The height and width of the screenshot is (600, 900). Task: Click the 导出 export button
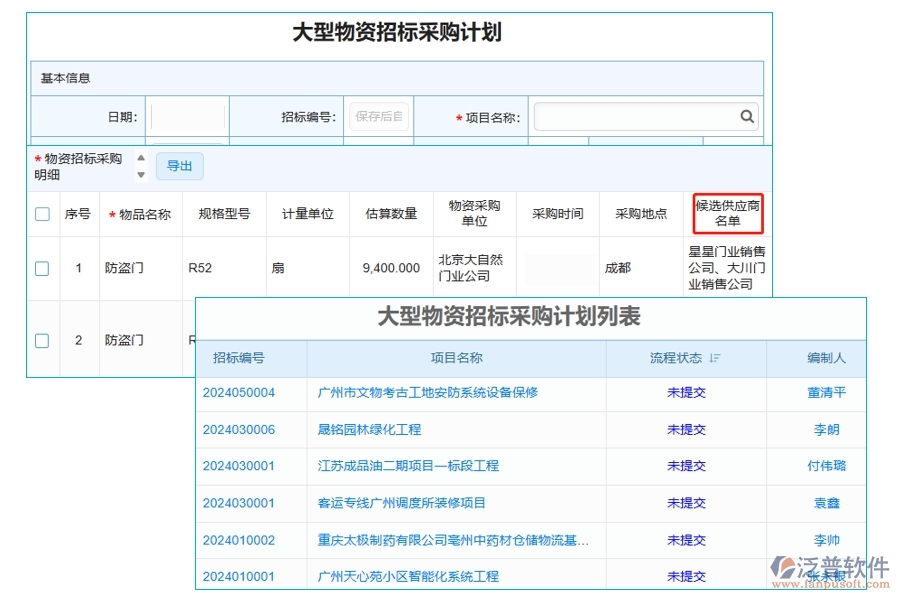[180, 166]
